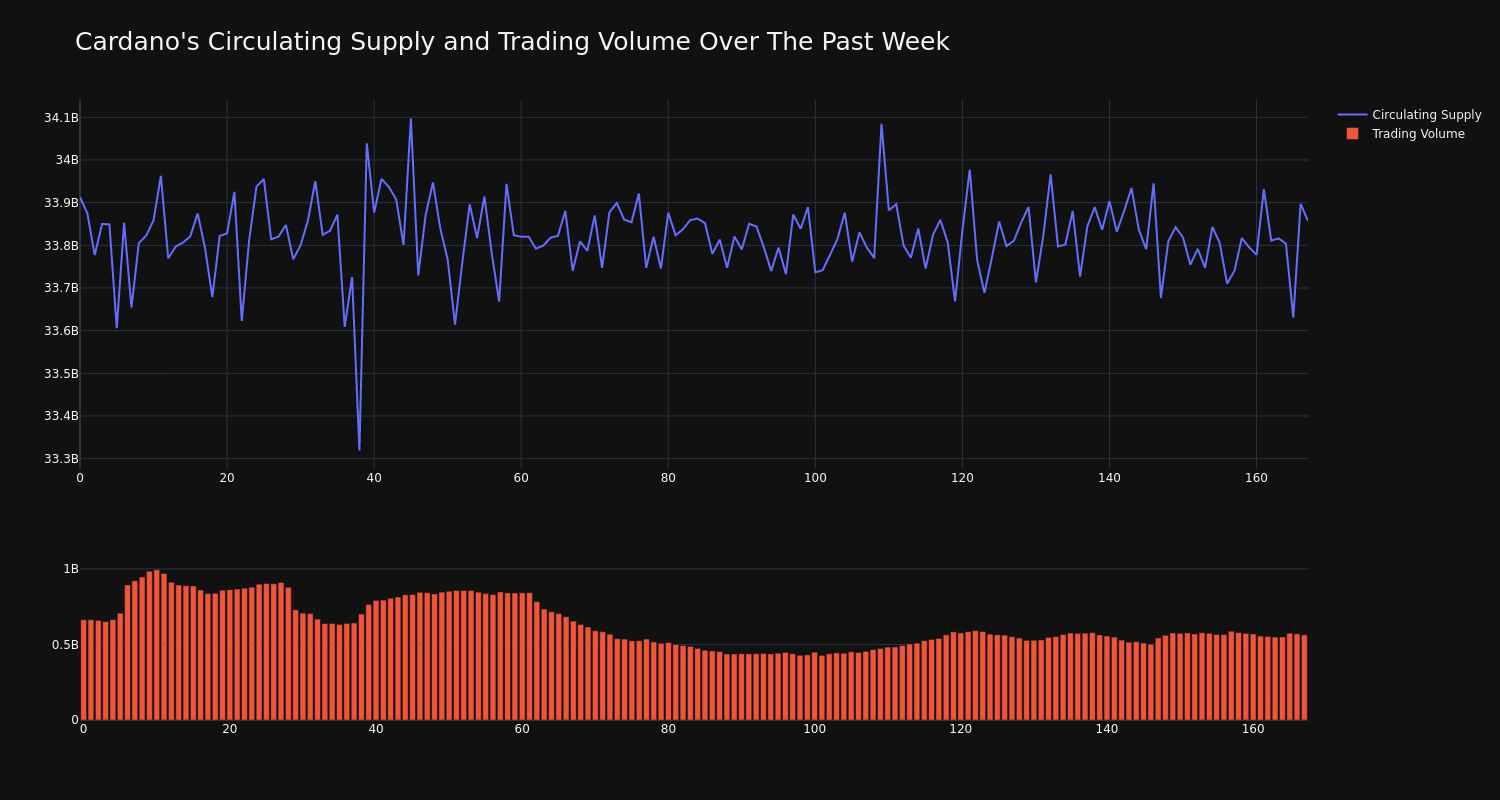Toggle Circulating Supply legend entry
The height and width of the screenshot is (800, 1500).
click(1409, 115)
